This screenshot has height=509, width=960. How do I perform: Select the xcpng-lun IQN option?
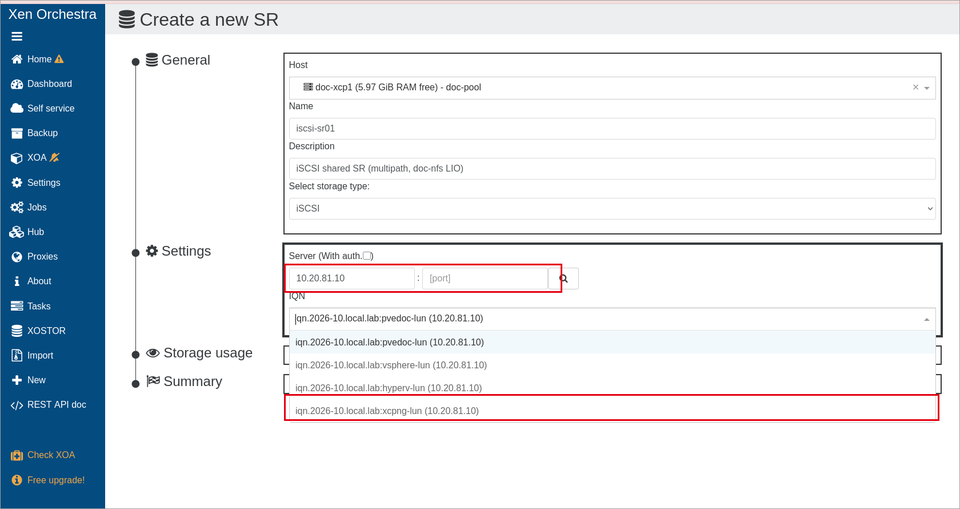[x=612, y=410]
